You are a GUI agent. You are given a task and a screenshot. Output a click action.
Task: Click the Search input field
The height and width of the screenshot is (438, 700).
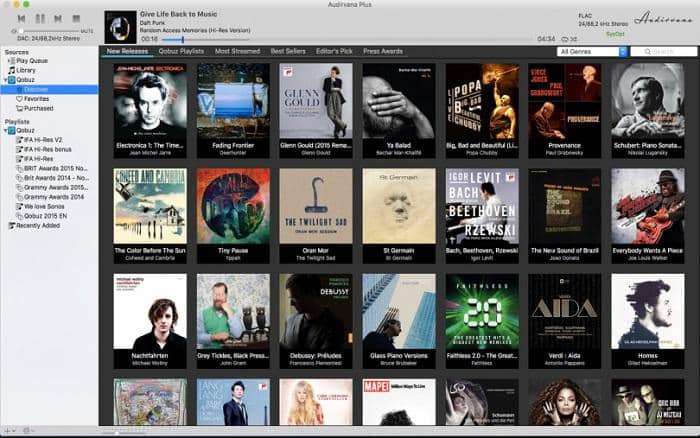(663, 52)
